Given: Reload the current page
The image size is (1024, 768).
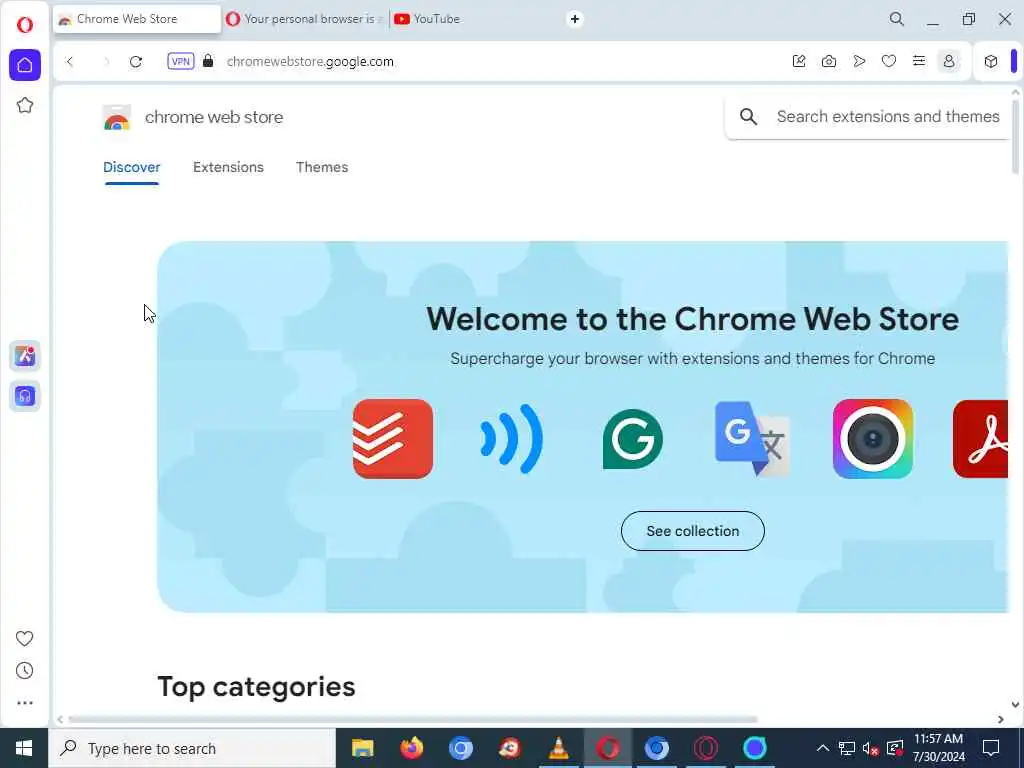Looking at the screenshot, I should click(x=136, y=61).
